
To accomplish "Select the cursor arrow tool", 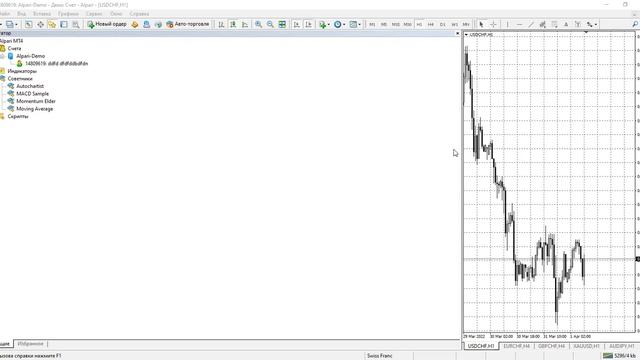I will (481, 24).
